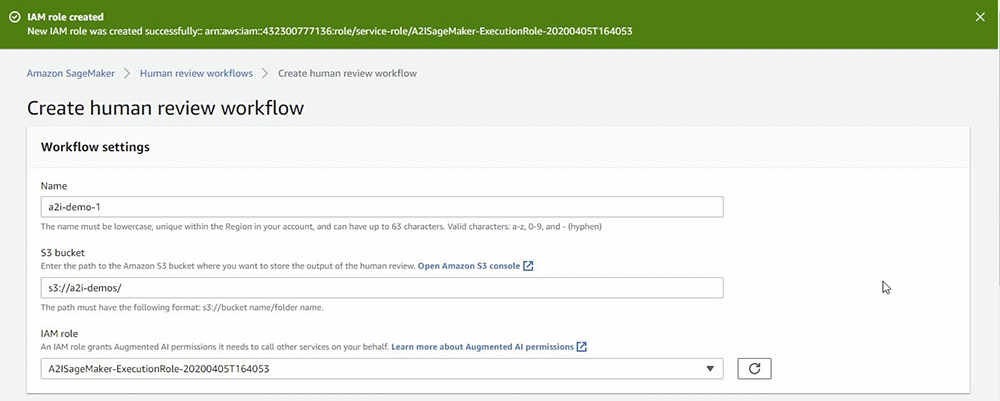Click the 'IAM role created' banner title
Viewport: 1000px width, 401px height.
66,17
